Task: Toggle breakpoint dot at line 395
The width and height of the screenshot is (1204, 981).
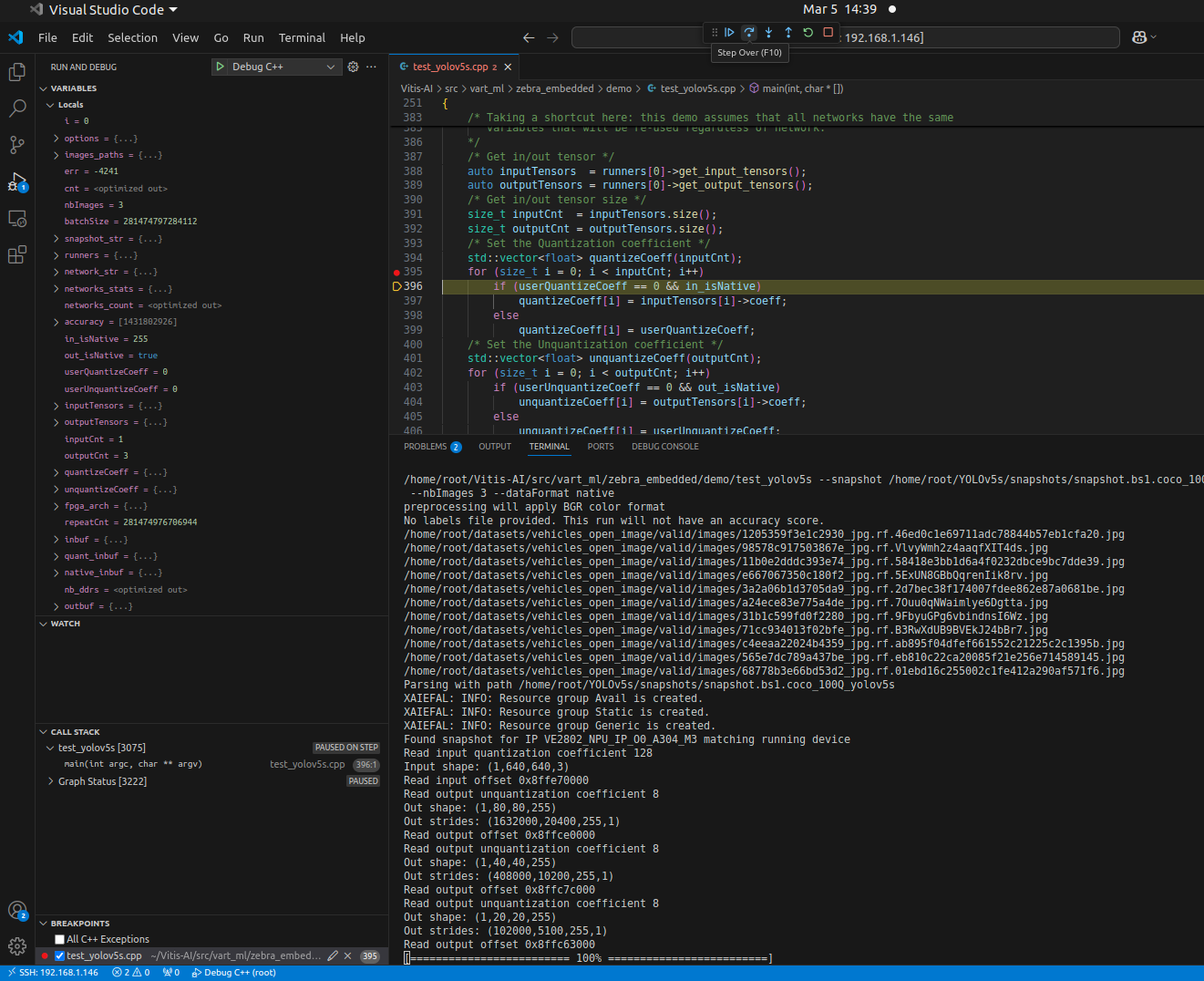Action: [x=396, y=272]
